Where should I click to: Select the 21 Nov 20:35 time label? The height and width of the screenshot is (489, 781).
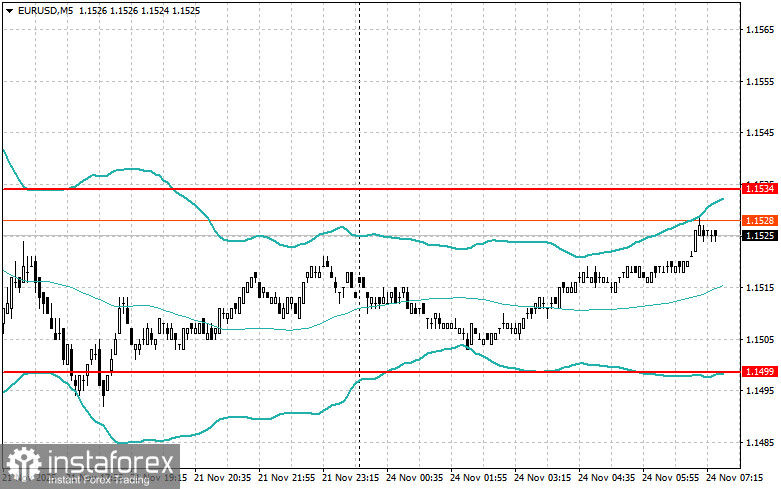point(222,478)
